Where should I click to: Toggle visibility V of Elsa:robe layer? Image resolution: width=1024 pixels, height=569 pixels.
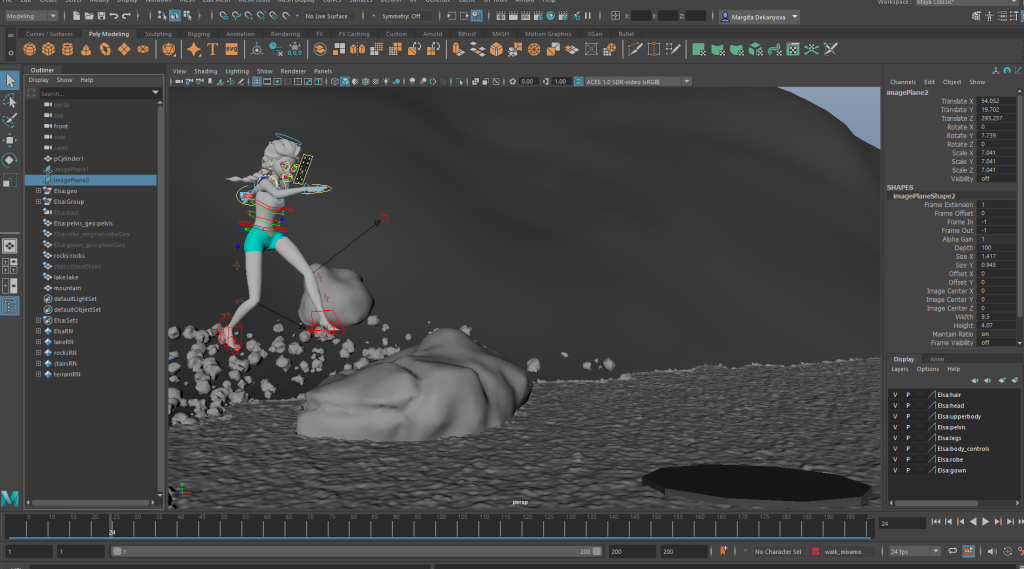pyautogui.click(x=895, y=459)
